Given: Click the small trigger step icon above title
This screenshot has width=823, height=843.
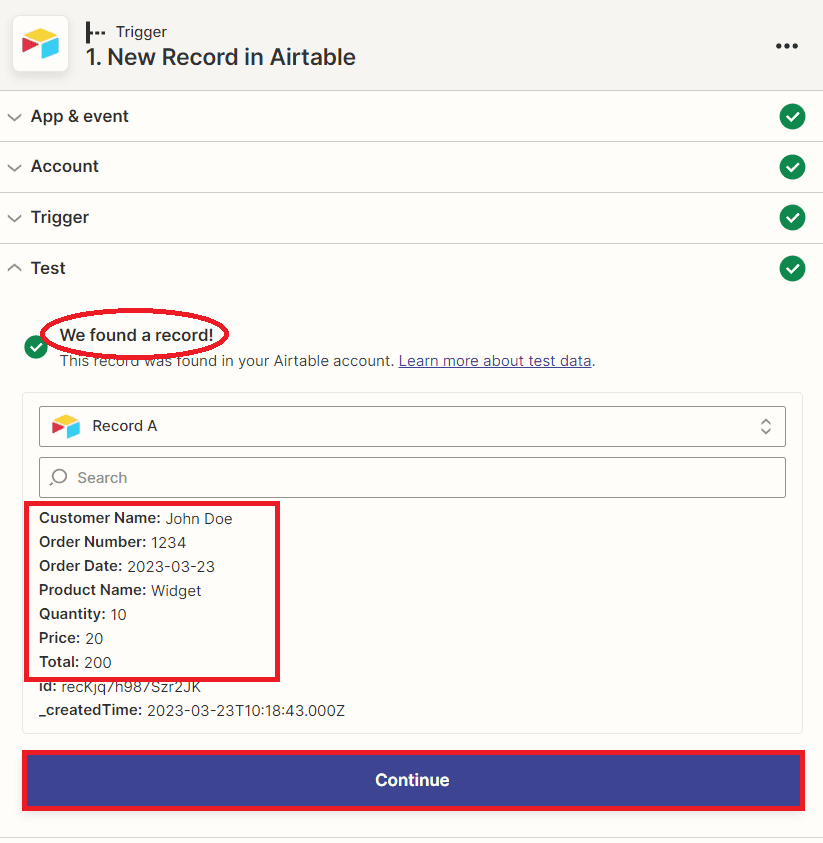Looking at the screenshot, I should pos(96,32).
